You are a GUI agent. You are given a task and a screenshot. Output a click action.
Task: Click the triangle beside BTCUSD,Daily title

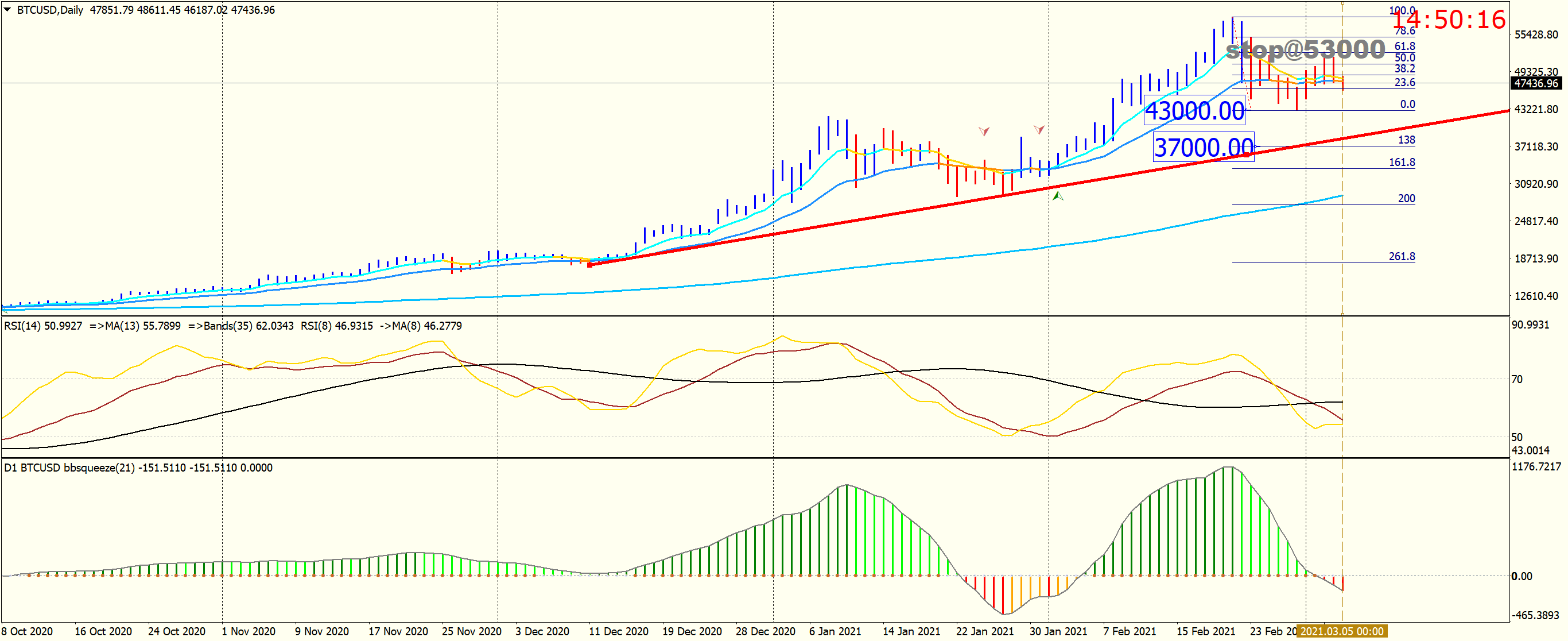tap(7, 10)
